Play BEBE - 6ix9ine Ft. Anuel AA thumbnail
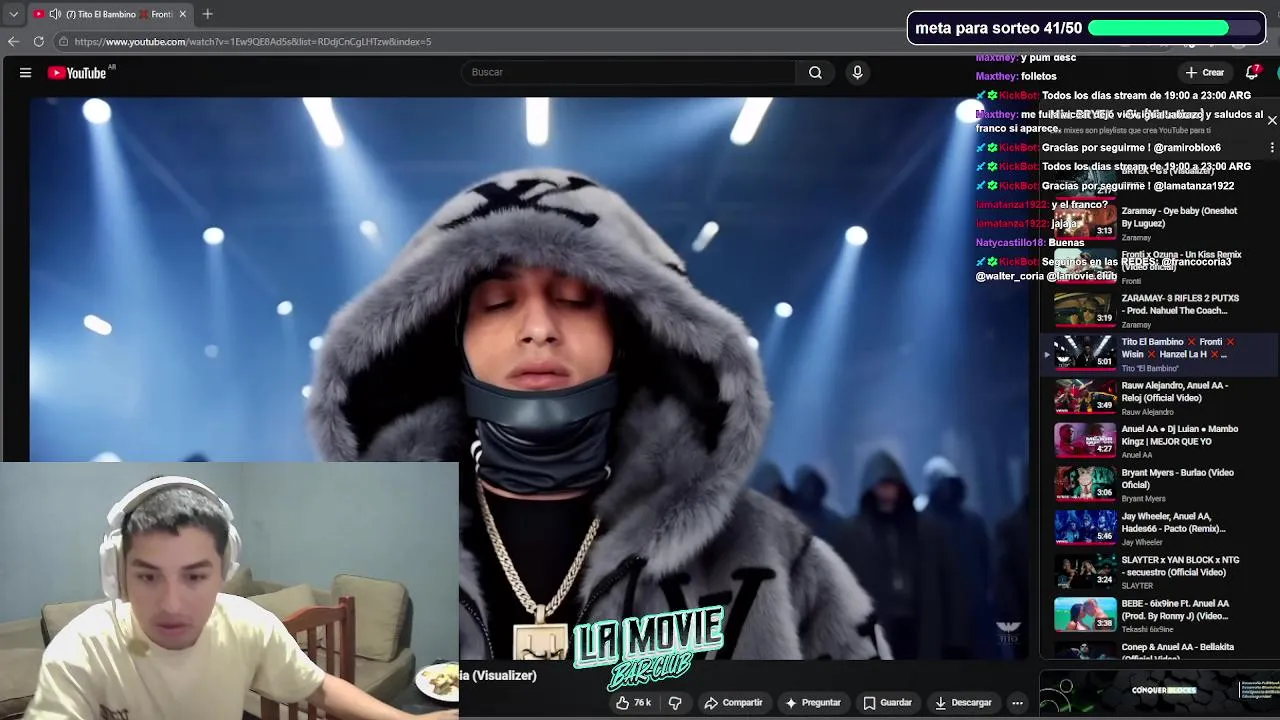 (1085, 615)
